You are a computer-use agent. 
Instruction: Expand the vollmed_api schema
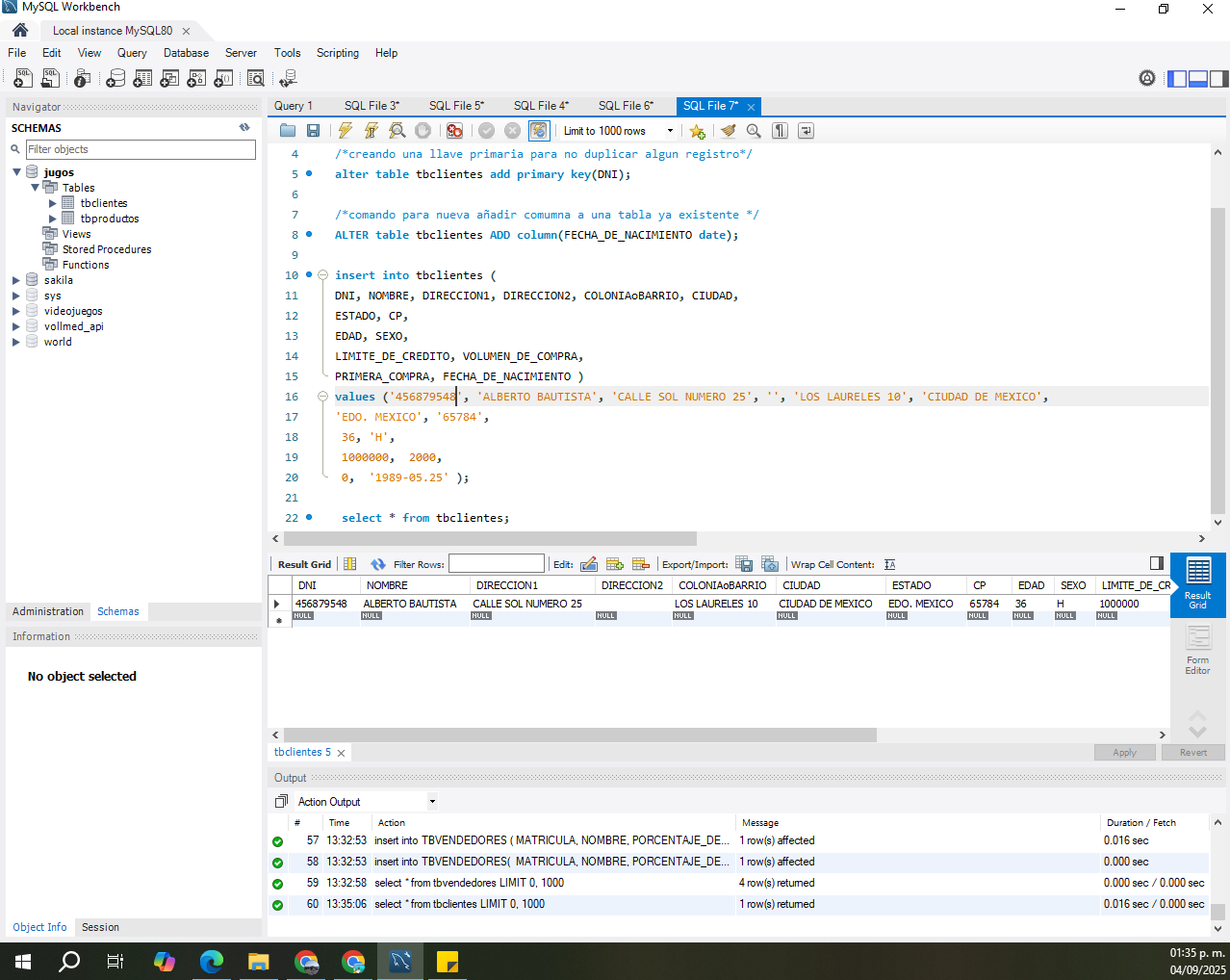(16, 326)
